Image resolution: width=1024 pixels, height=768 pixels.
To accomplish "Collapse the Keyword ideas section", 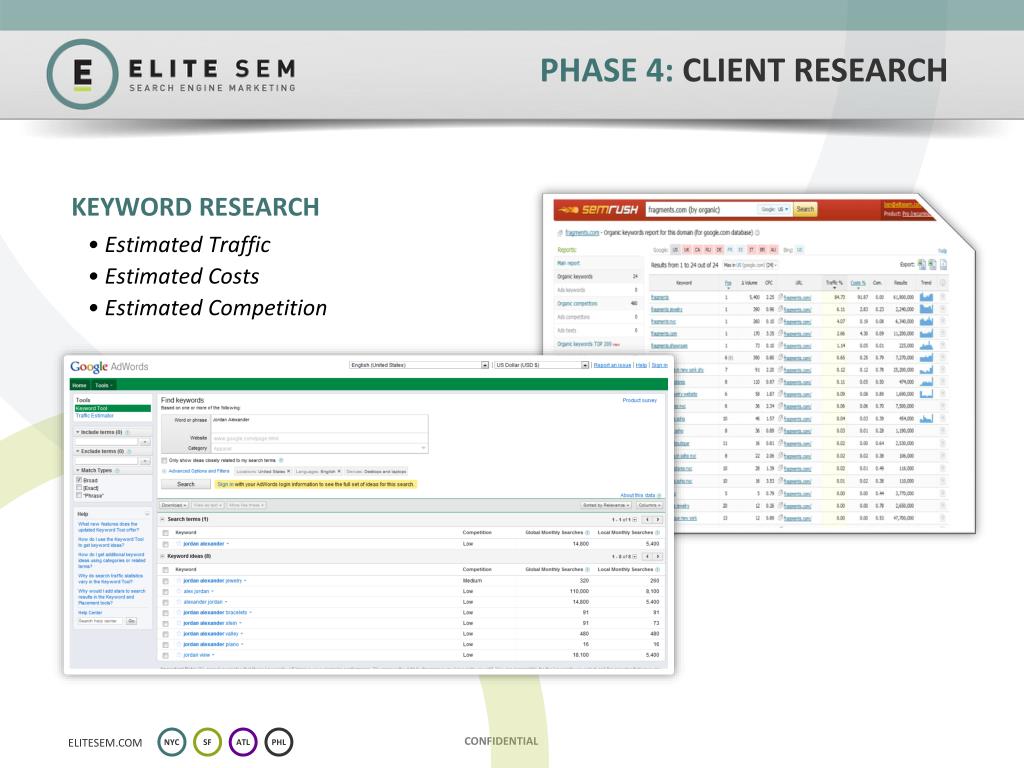I will (x=163, y=556).
